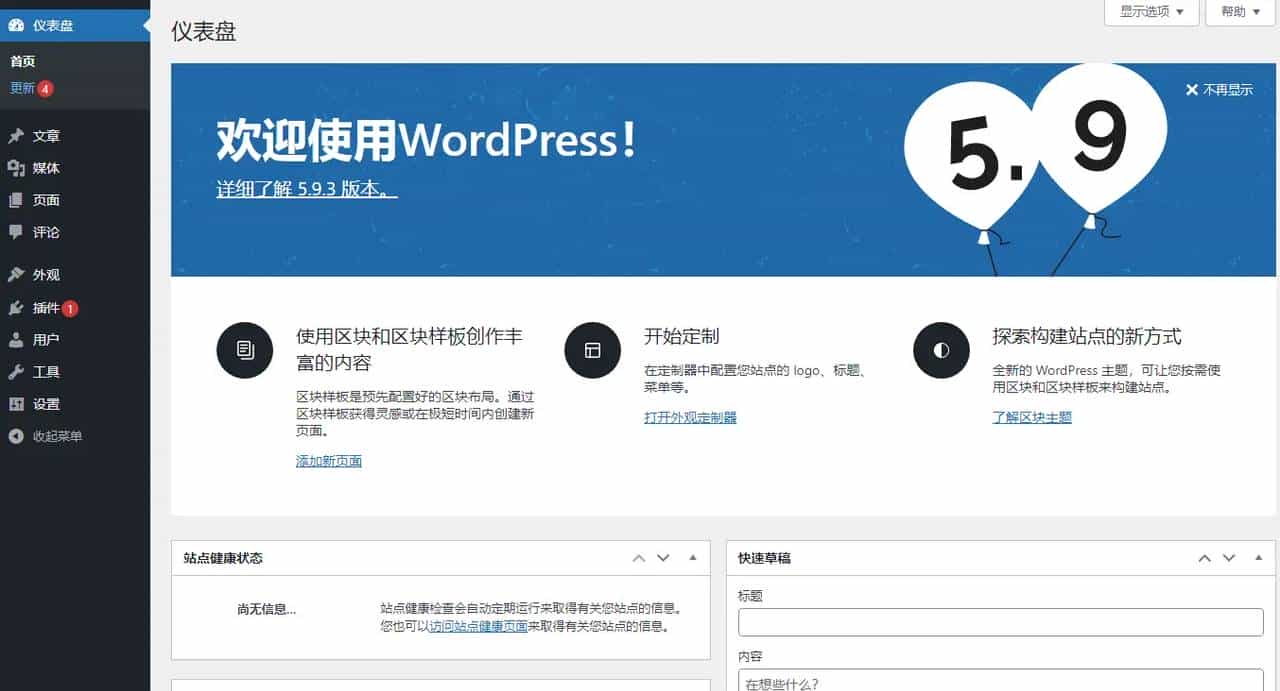Click the 打开外观定制器 link
The height and width of the screenshot is (691, 1280).
[691, 417]
